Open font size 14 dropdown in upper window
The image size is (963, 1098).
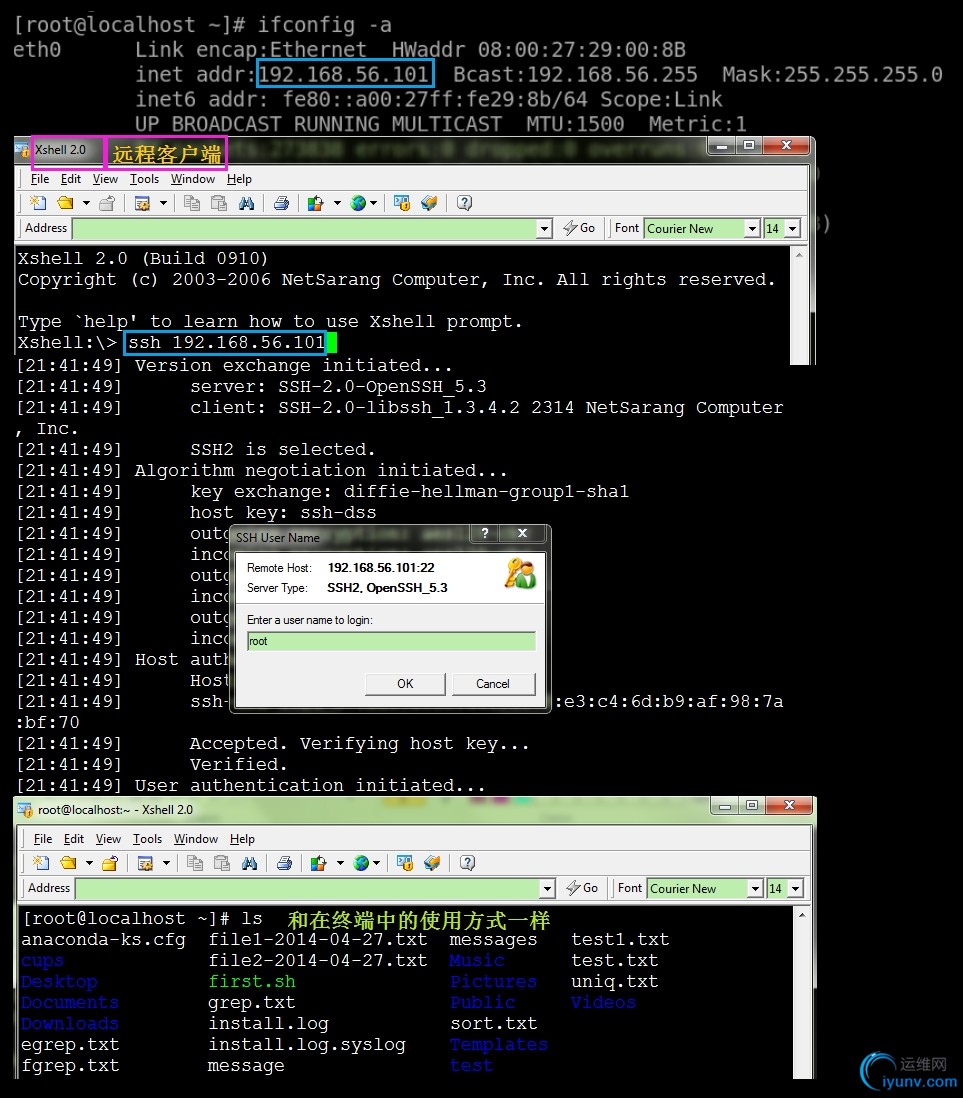pyautogui.click(x=792, y=228)
